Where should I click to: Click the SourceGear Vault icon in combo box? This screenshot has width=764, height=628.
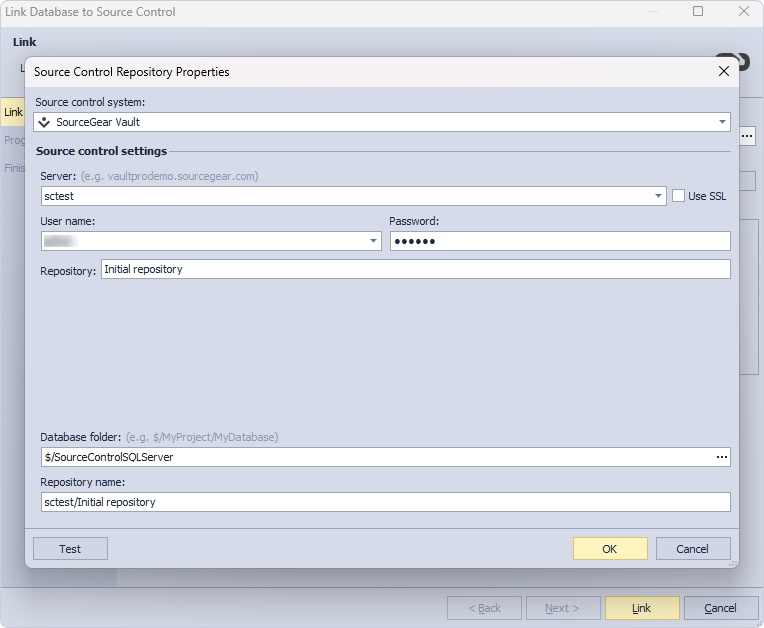(44, 122)
